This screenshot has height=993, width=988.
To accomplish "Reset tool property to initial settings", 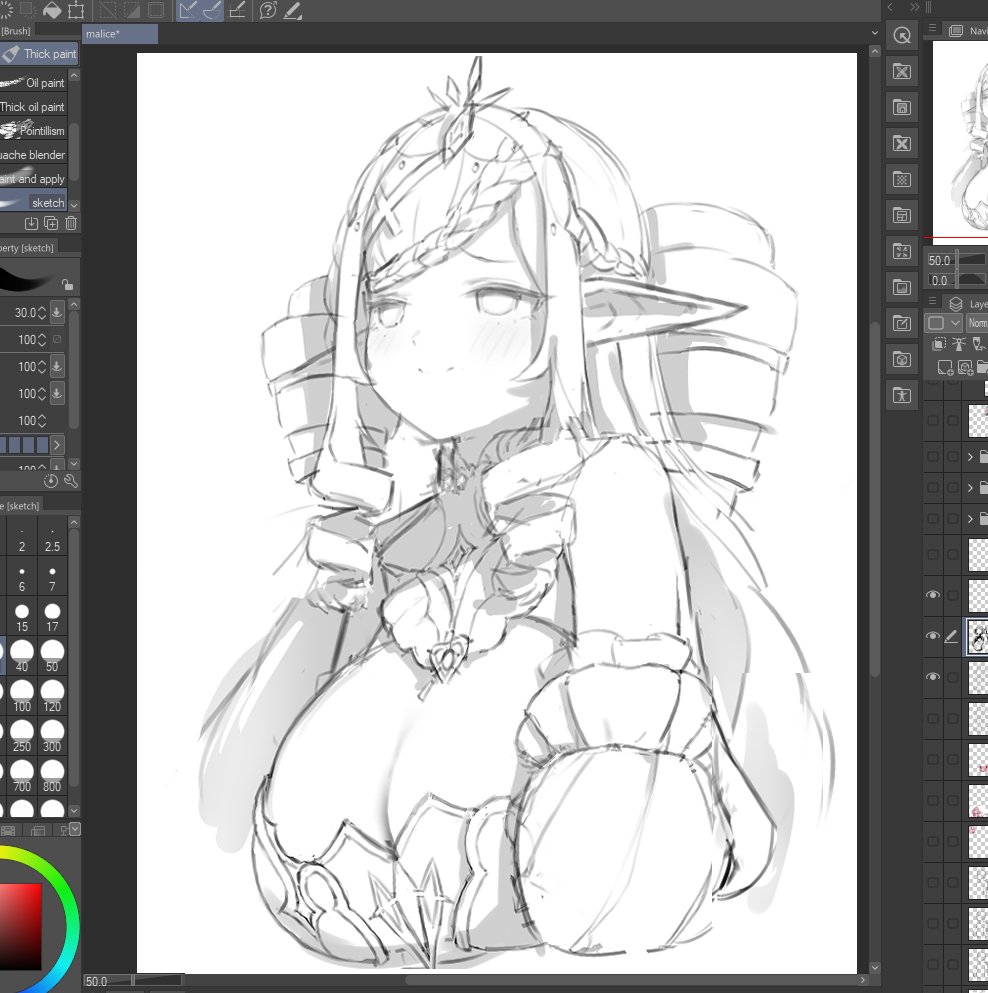I will point(51,481).
